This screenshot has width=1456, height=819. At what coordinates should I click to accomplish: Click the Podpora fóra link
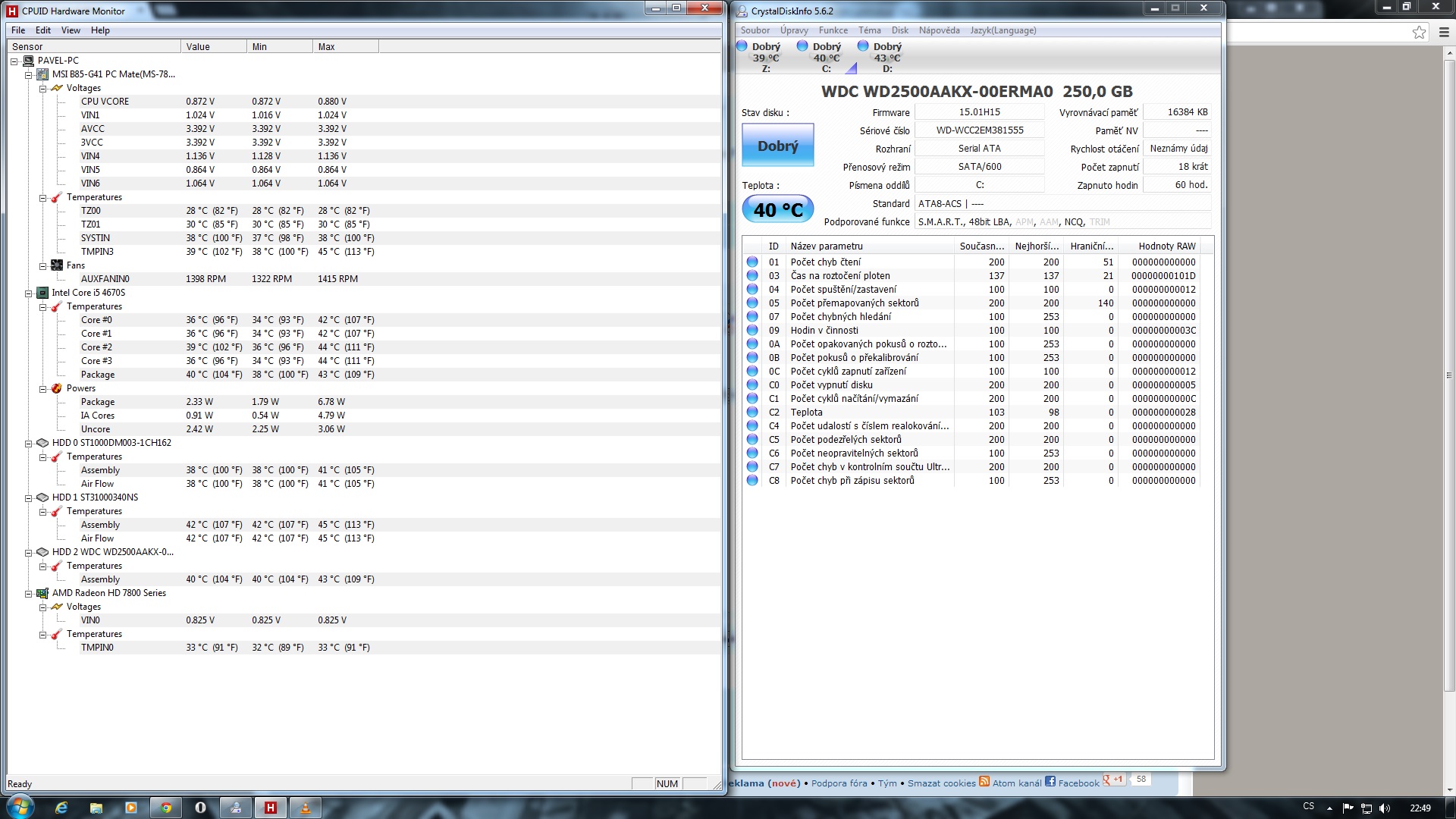point(839,783)
